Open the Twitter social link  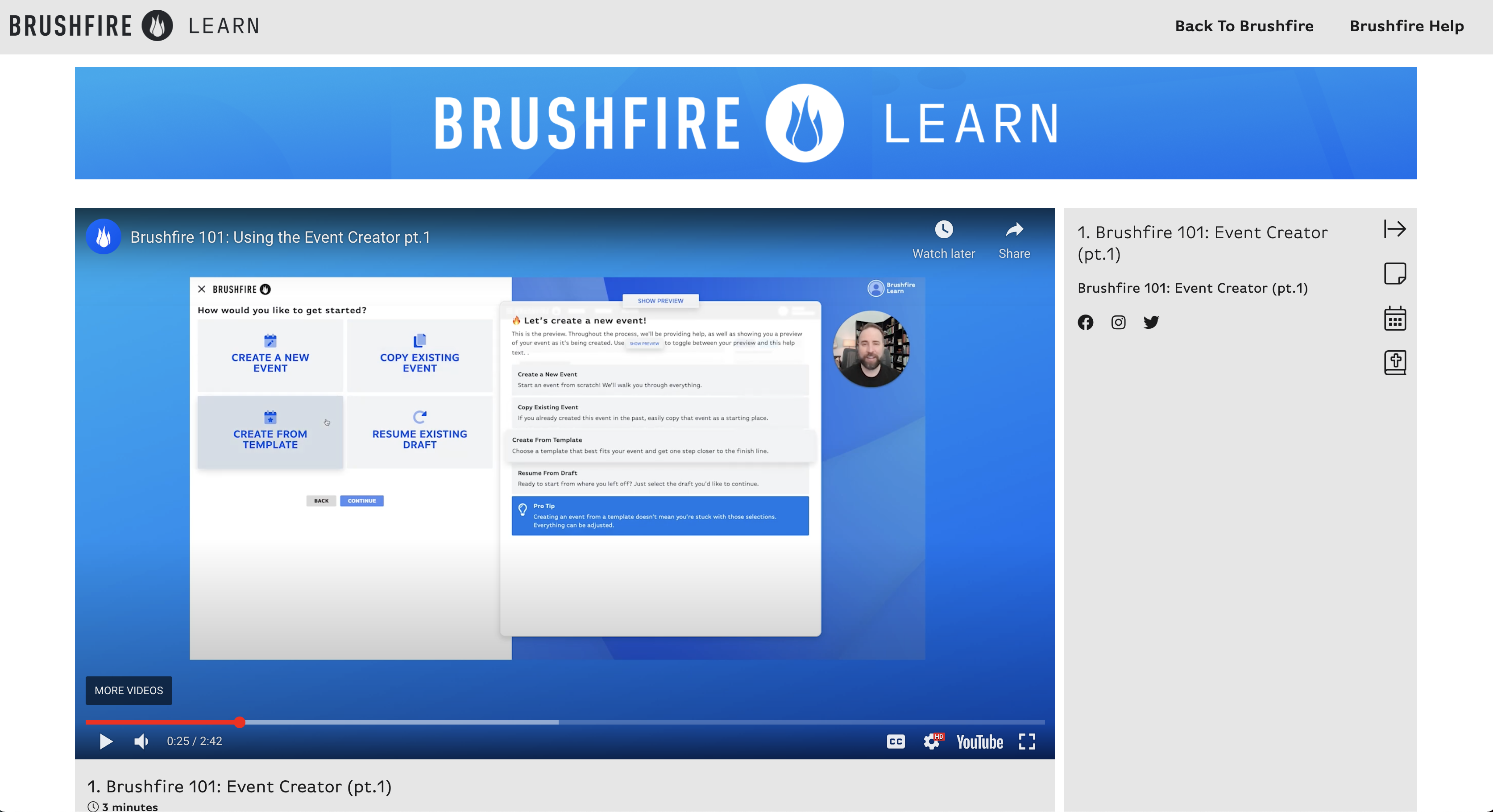point(1151,322)
